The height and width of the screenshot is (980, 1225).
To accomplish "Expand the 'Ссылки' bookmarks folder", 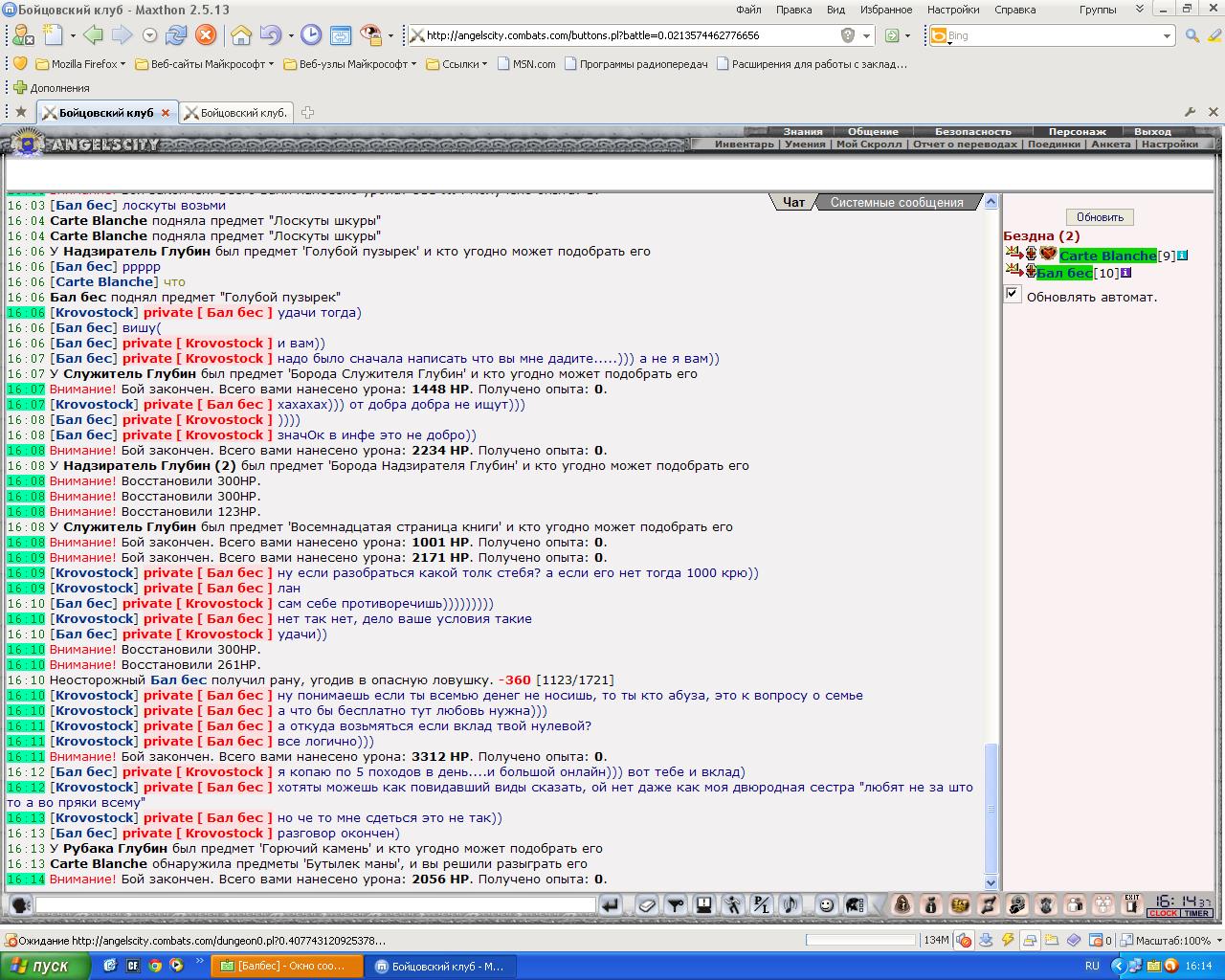I will 457,64.
